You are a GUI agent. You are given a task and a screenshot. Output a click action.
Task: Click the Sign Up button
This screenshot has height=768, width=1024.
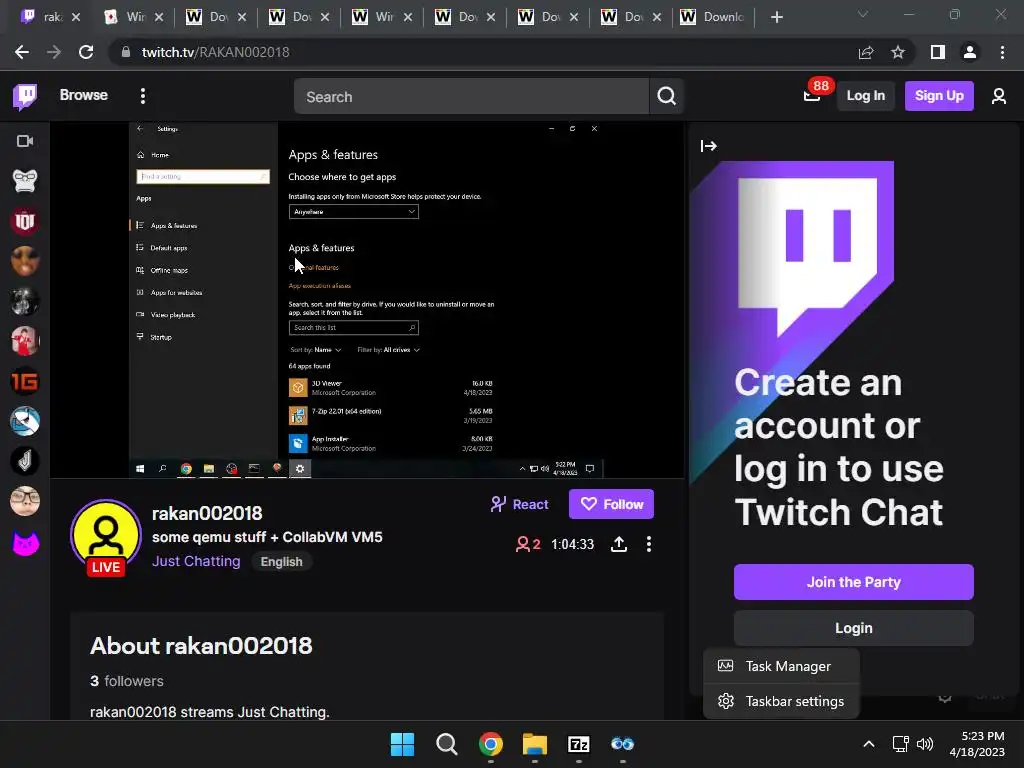click(x=938, y=95)
